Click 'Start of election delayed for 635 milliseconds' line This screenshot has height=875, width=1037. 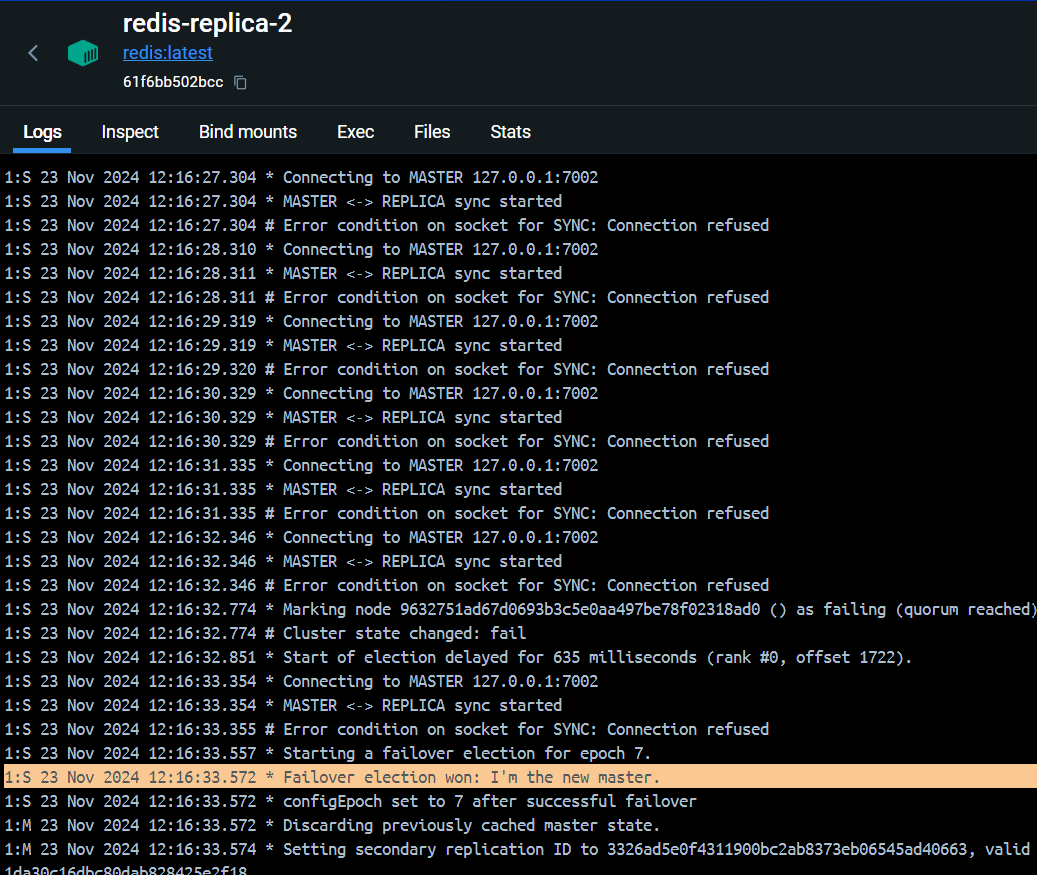[458, 657]
